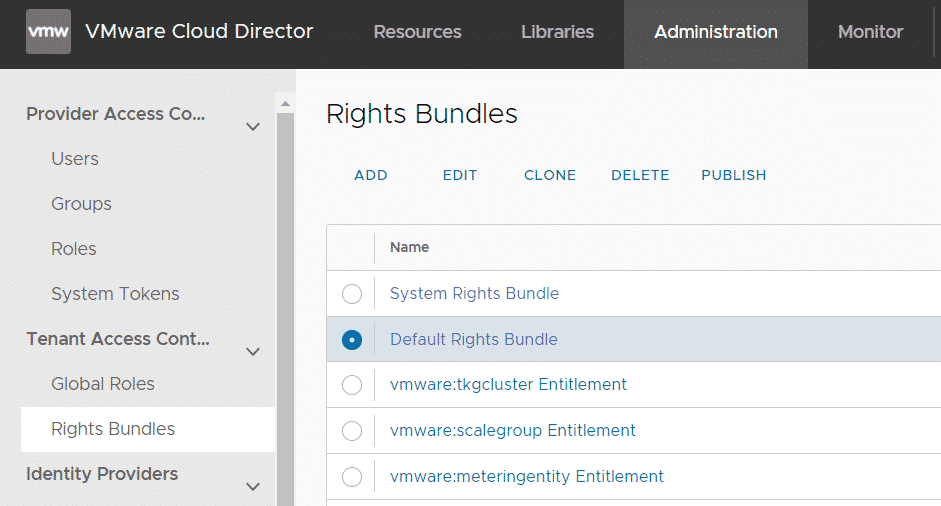Collapse the Provider Access Control section
The height and width of the screenshot is (506, 941).
(253, 127)
